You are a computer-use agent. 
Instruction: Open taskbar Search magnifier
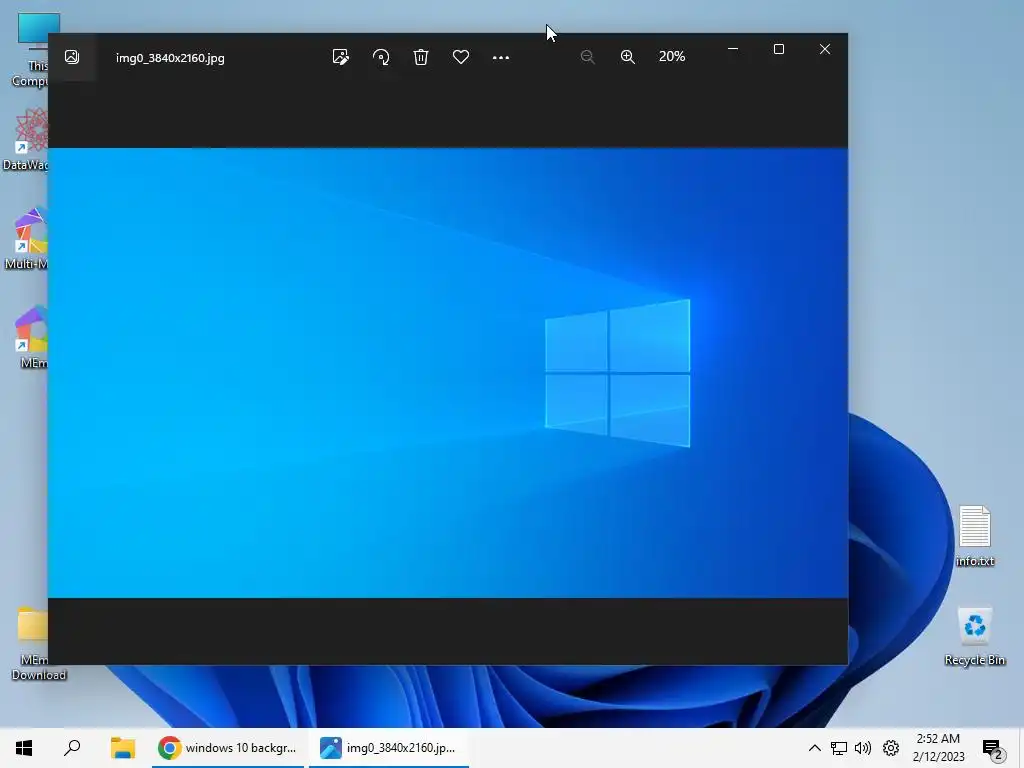[x=72, y=748]
